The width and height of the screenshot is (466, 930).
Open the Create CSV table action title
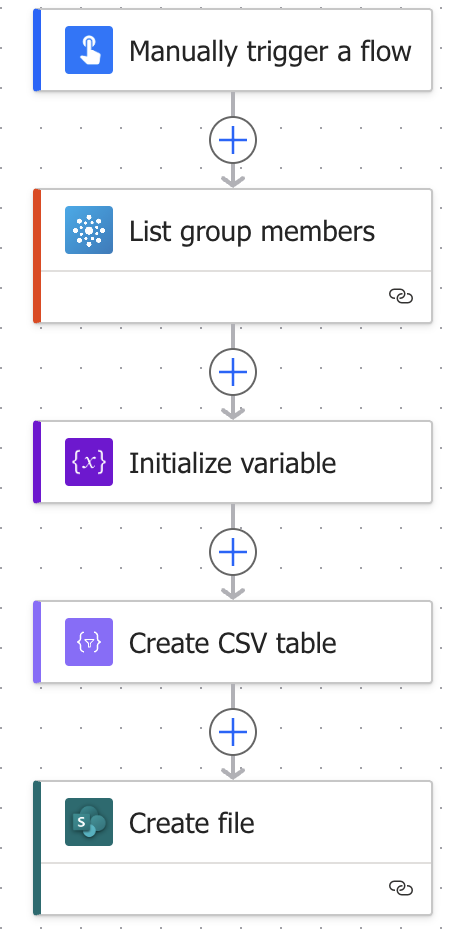(x=232, y=643)
